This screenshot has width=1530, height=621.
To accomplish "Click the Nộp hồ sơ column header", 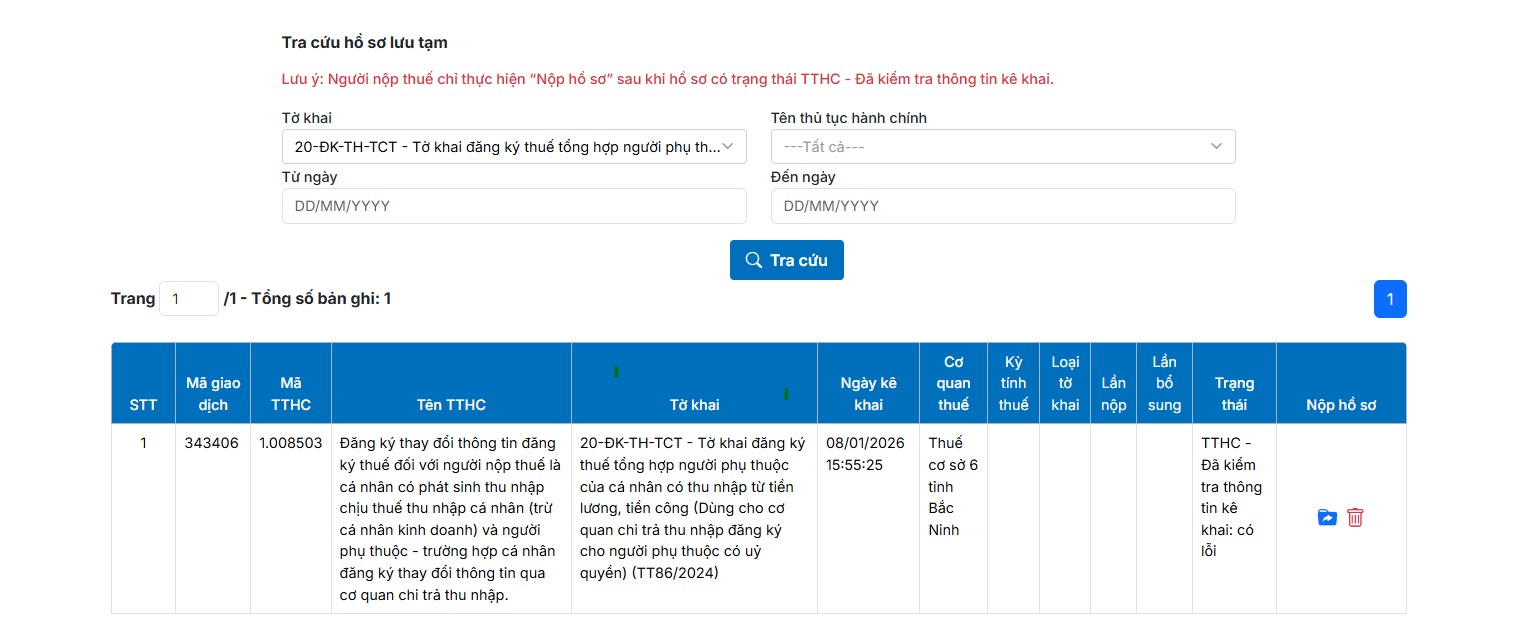I will (1341, 405).
